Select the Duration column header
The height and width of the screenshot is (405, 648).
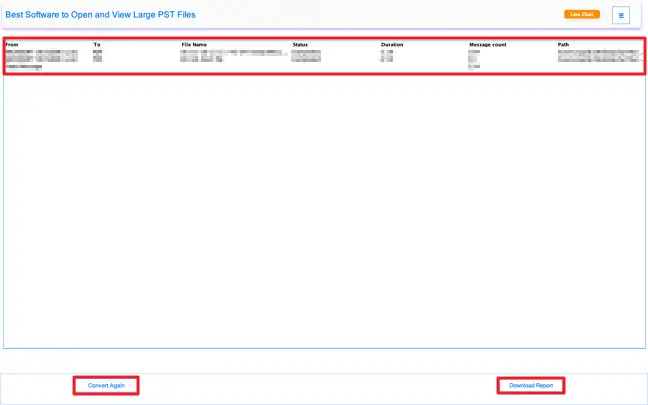point(393,45)
